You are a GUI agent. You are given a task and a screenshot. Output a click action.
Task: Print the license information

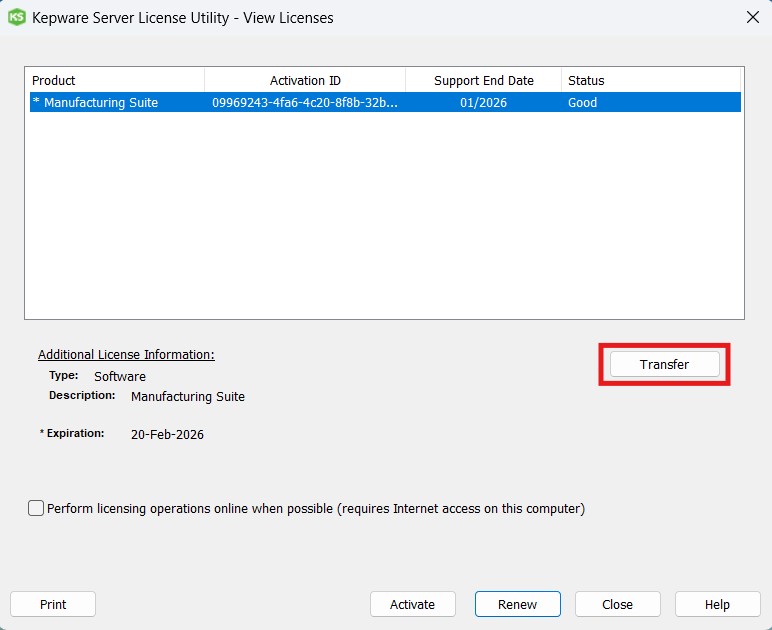[x=53, y=604]
